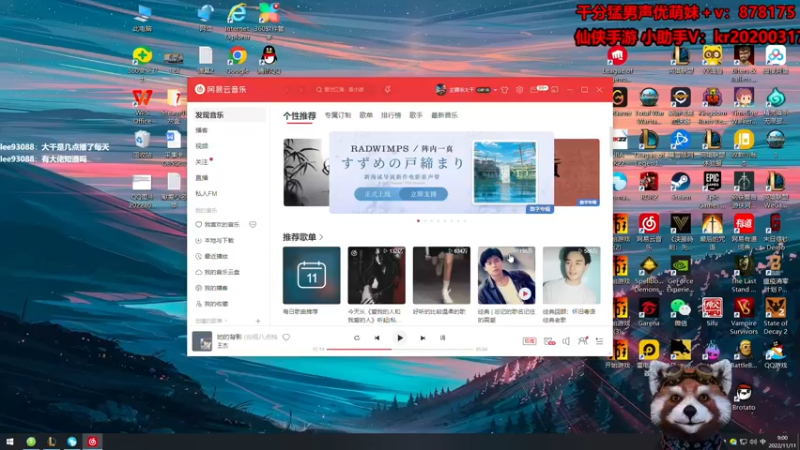Screen dimensions: 800x450
Task: Open the 好听的比较温柔的歌 playlist cover
Action: click(441, 276)
